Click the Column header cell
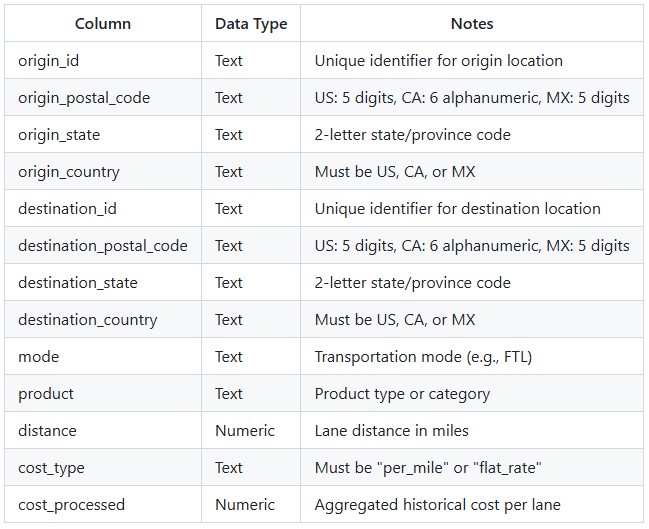Image resolution: width=649 pixels, height=529 pixels. click(x=103, y=24)
